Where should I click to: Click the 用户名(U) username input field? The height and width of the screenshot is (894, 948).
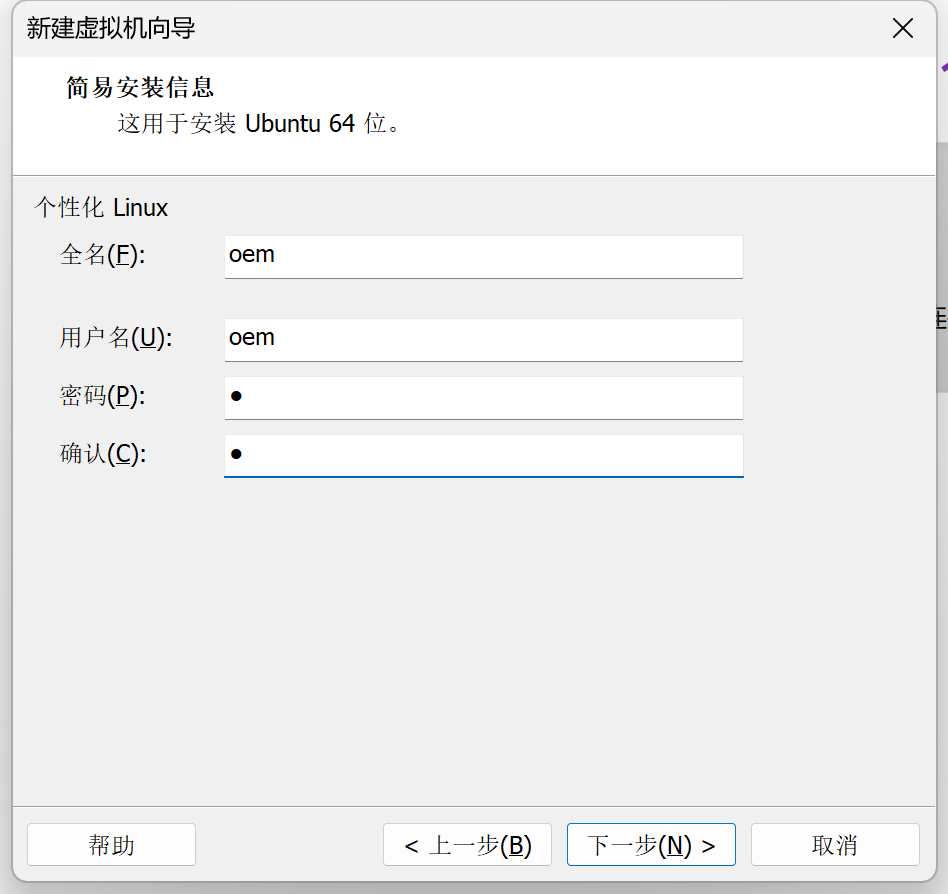tap(483, 340)
